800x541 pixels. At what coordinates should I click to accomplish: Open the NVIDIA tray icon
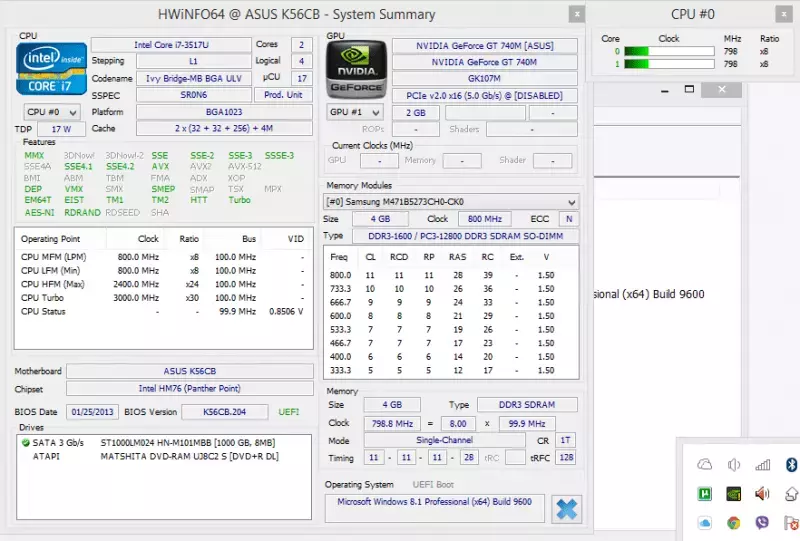(734, 494)
